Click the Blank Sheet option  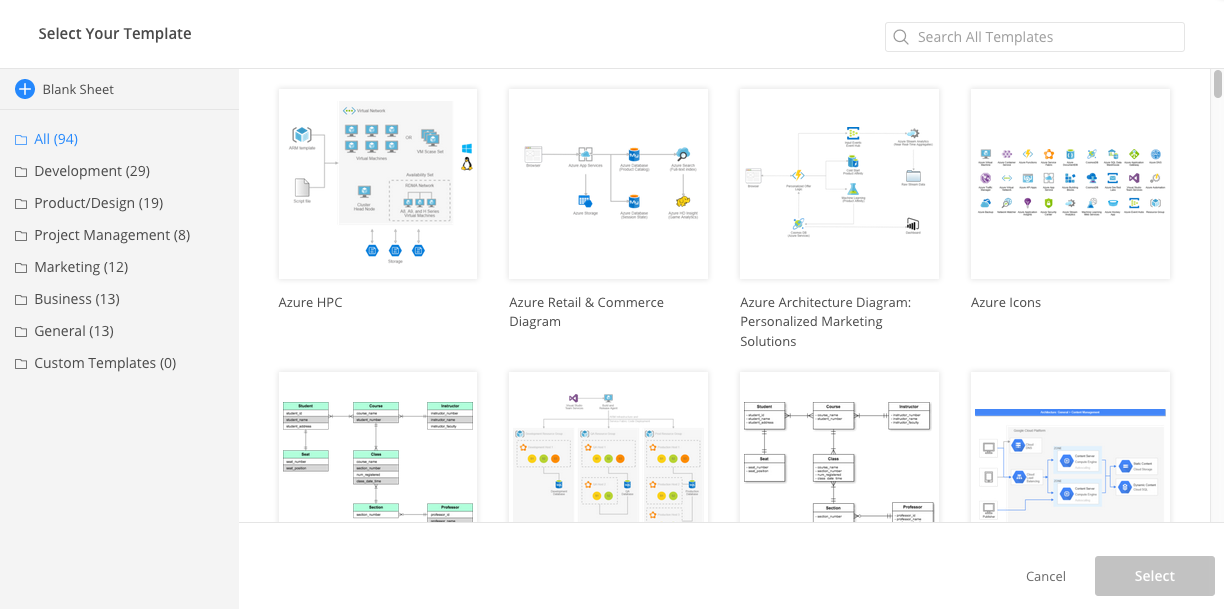tap(77, 89)
